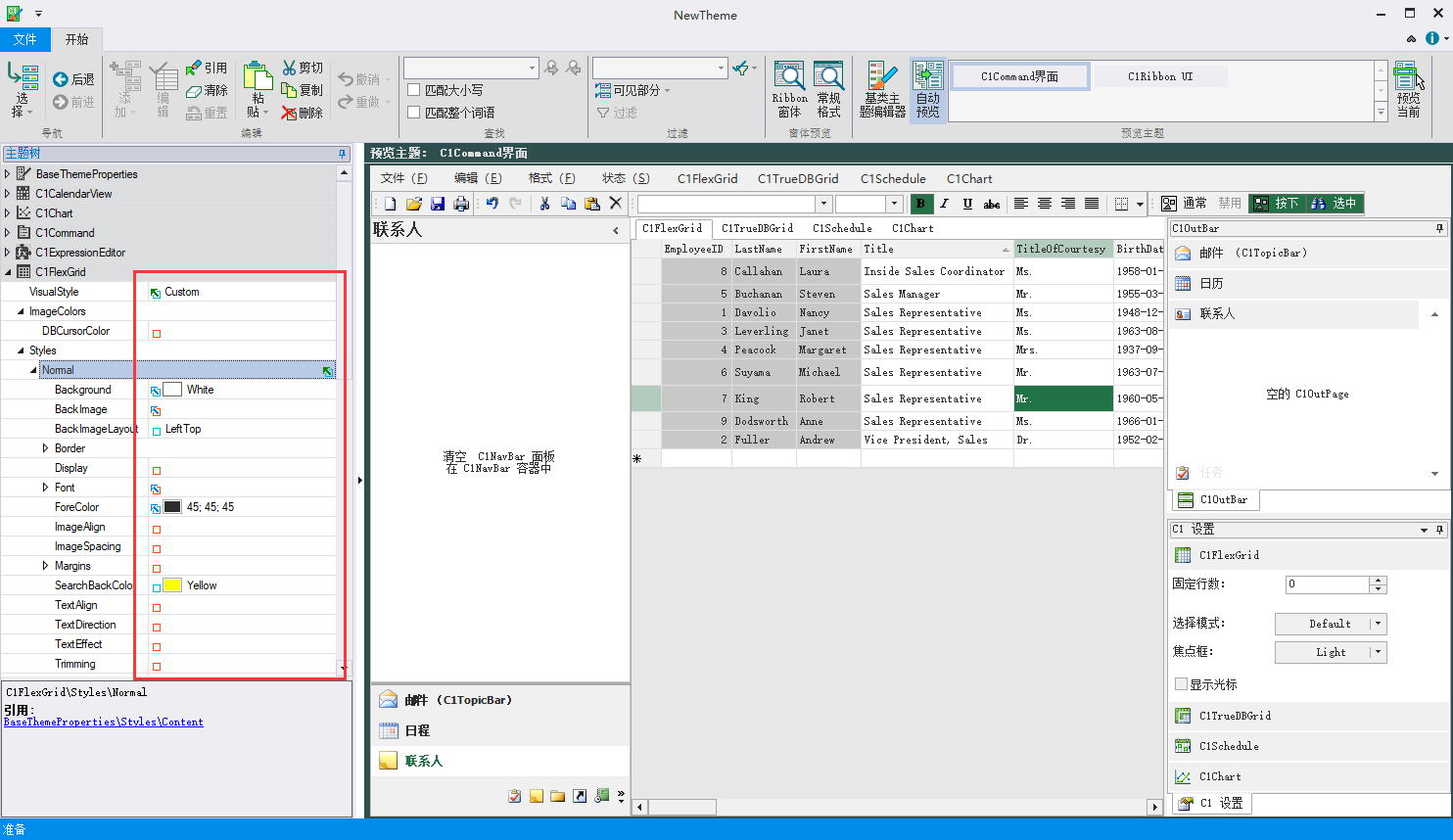Toggle 选中 selected state button
Viewport: 1453px width, 840px height.
(1334, 204)
